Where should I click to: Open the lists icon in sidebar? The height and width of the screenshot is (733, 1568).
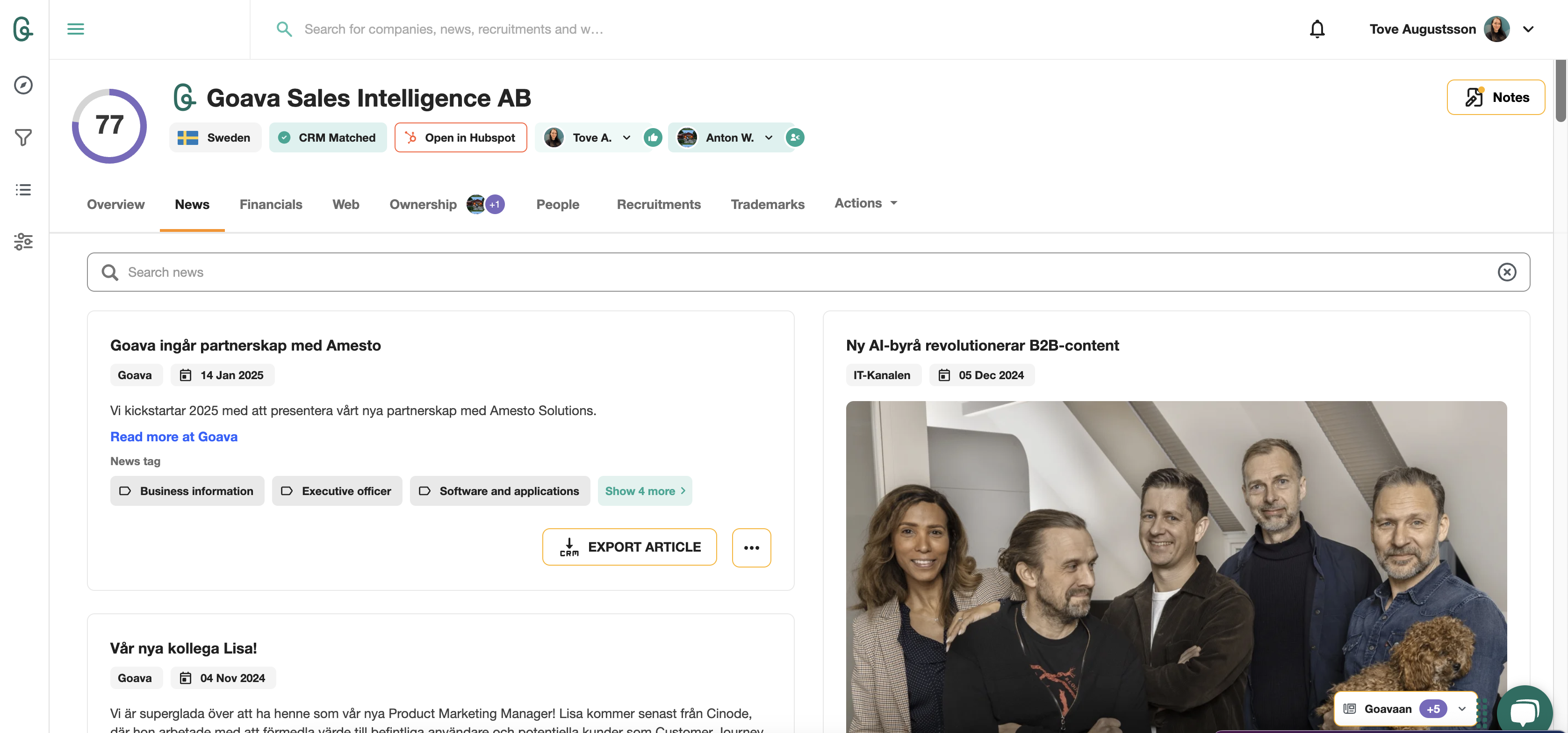click(23, 190)
